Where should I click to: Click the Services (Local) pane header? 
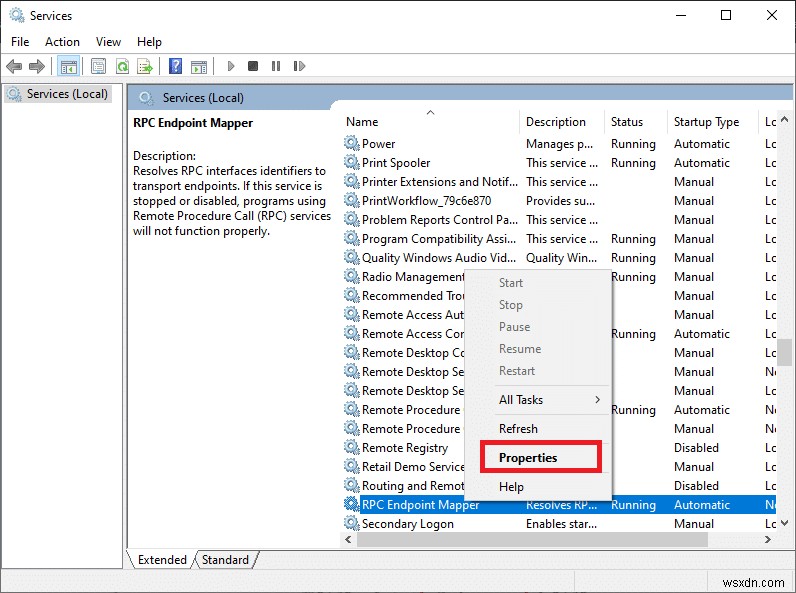pos(203,98)
